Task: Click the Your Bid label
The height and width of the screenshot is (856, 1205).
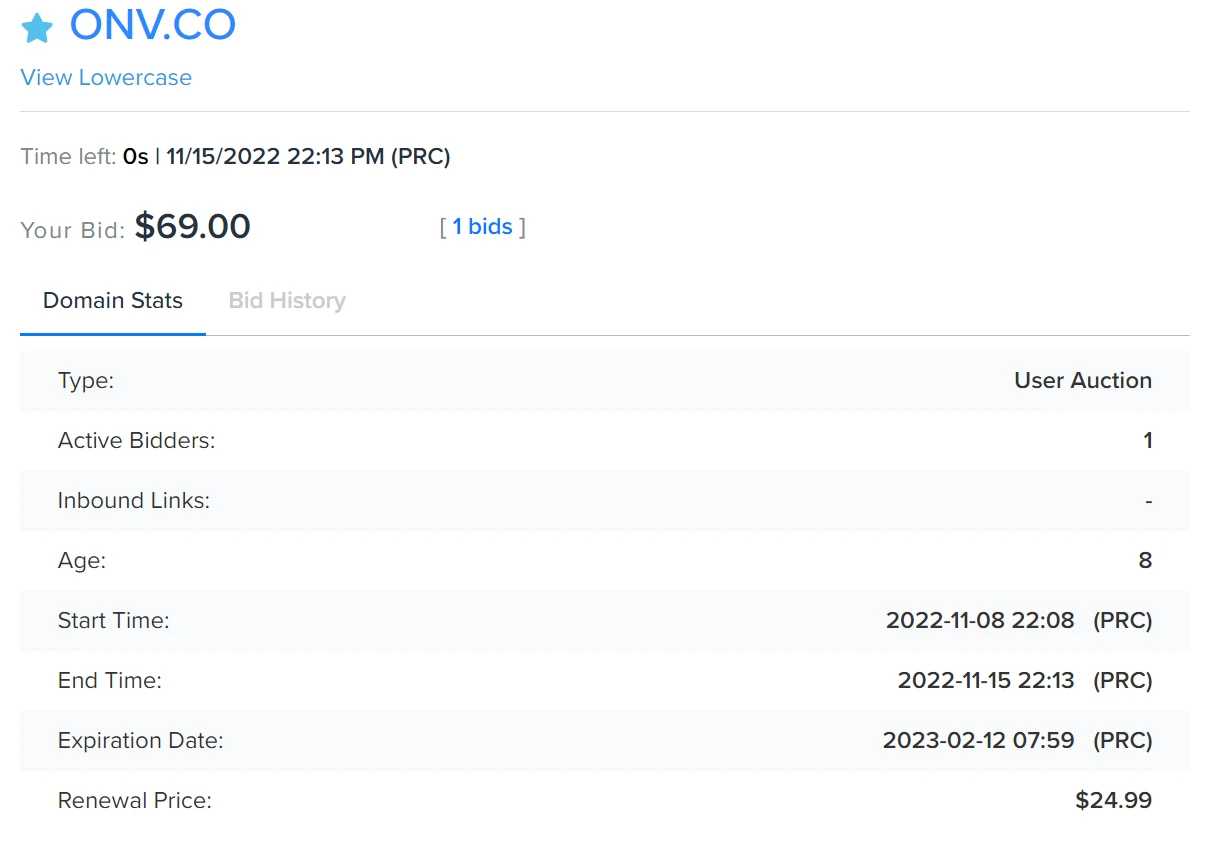Action: 73,230
